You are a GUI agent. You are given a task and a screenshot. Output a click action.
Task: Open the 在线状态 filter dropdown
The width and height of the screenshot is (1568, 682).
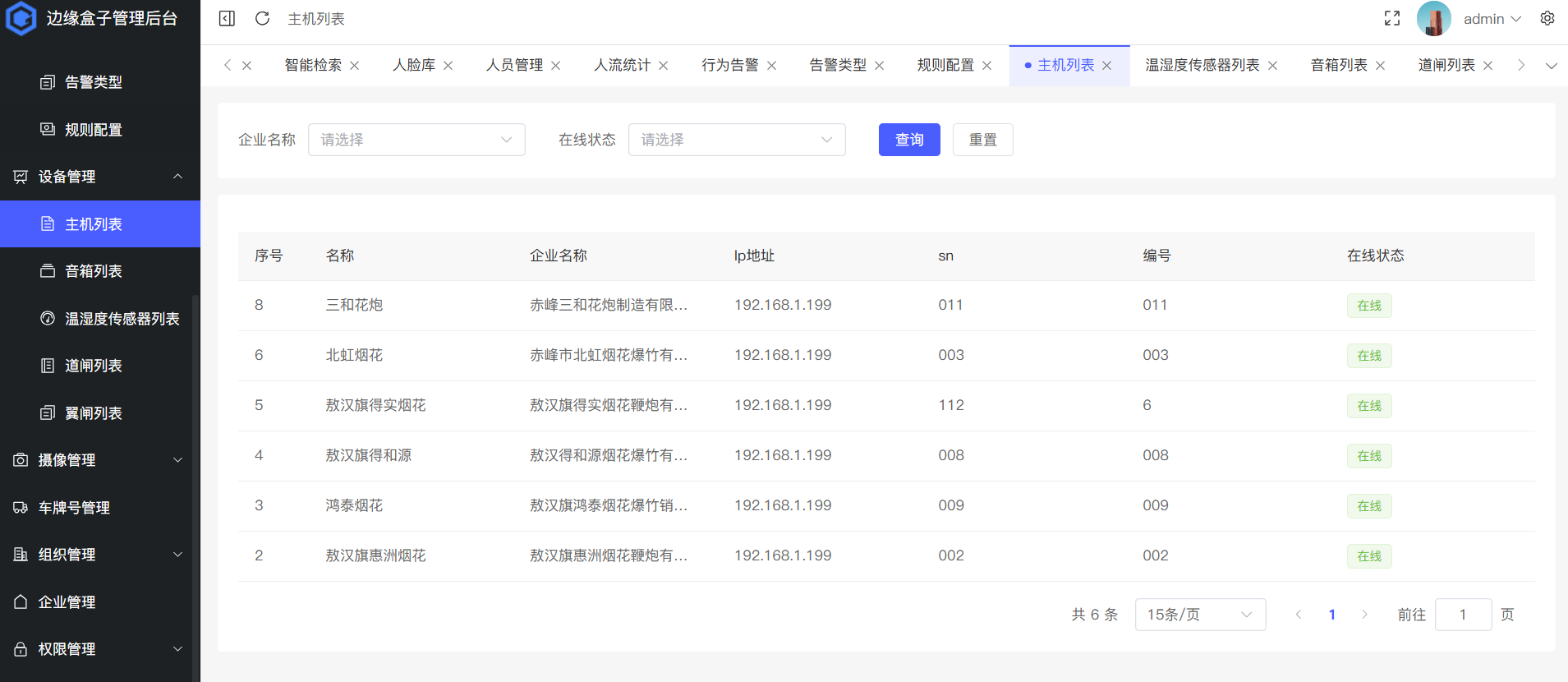click(x=736, y=140)
